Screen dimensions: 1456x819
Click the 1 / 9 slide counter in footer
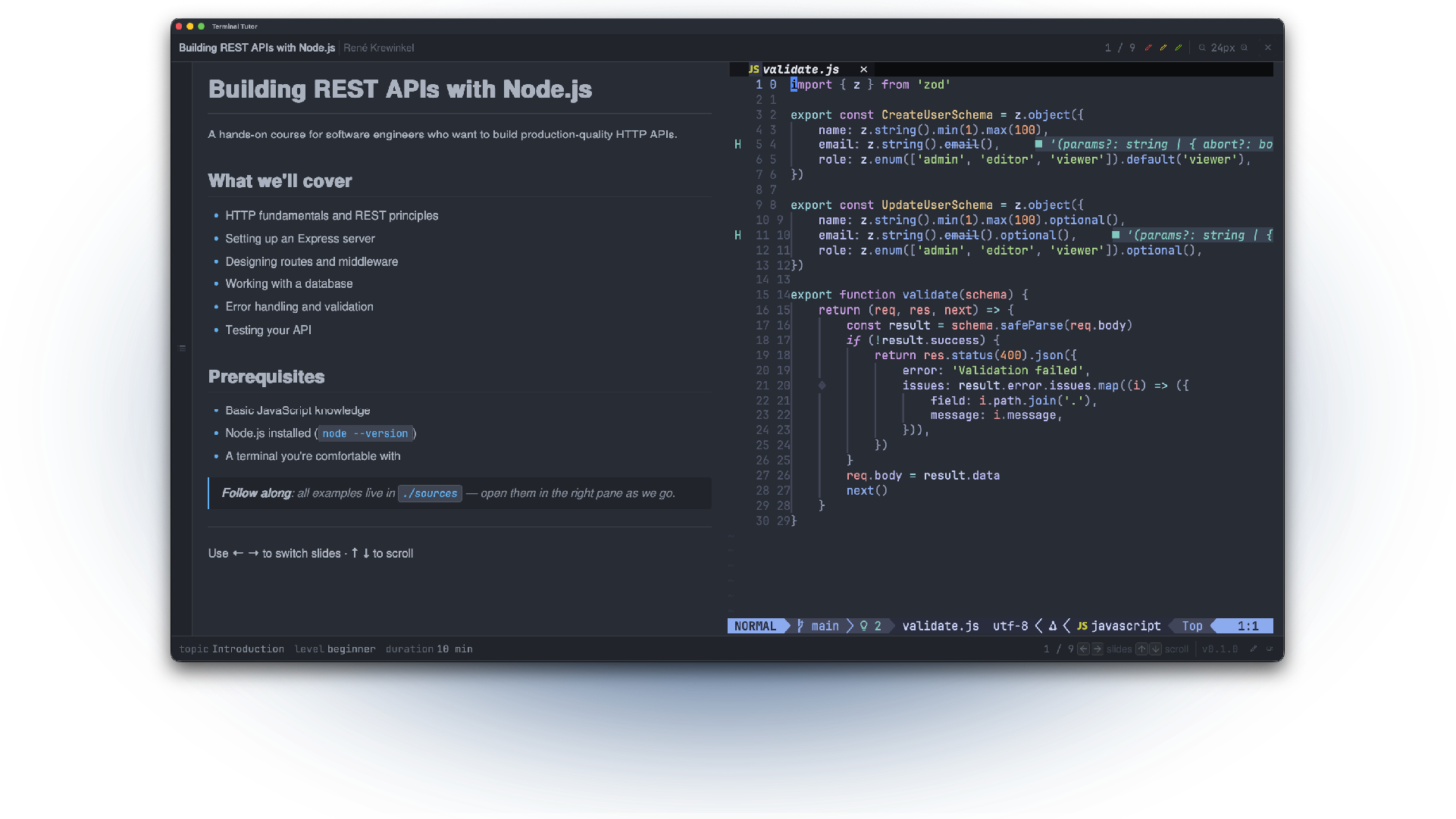(x=1058, y=649)
